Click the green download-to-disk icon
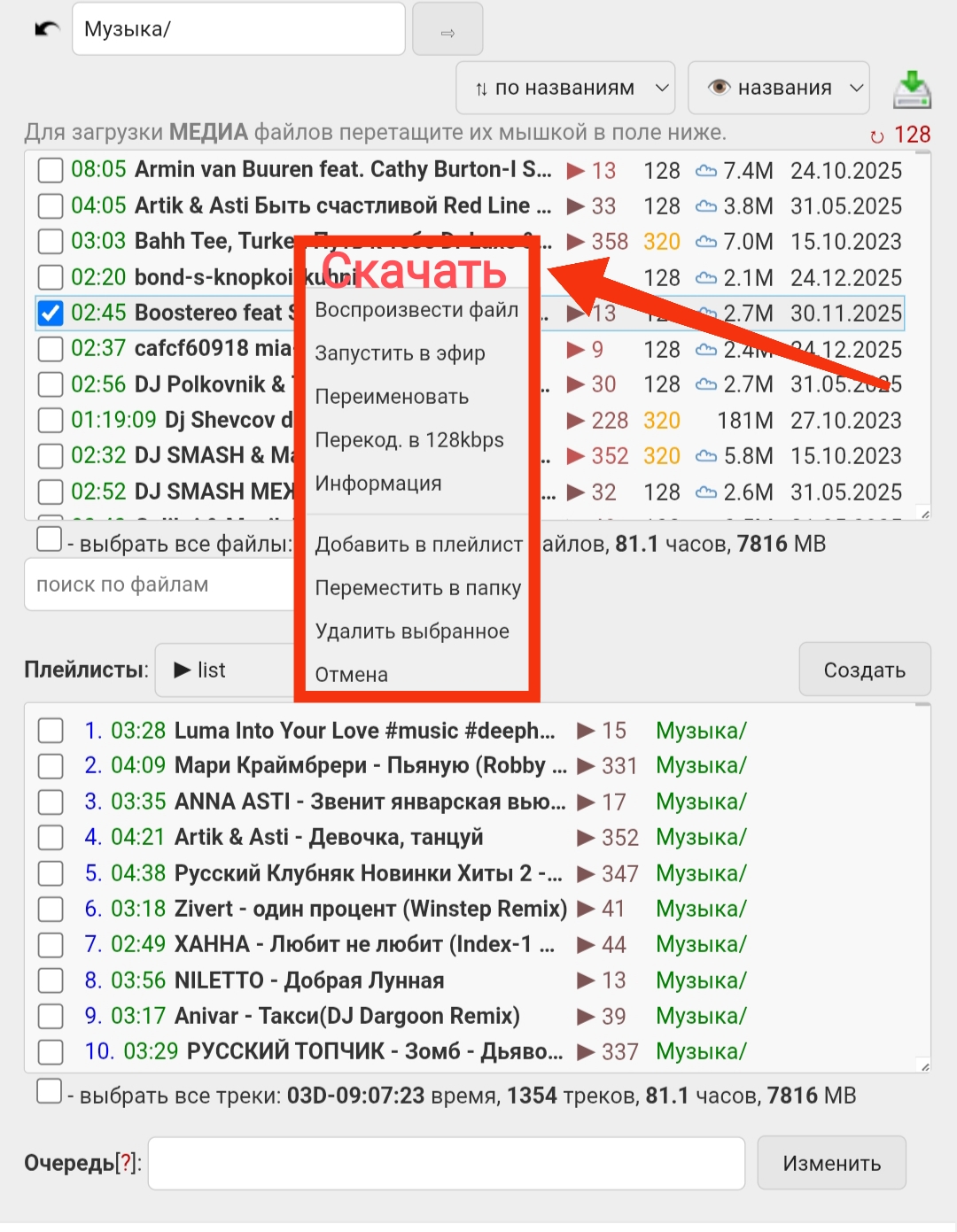The height and width of the screenshot is (1232, 957). coord(912,89)
